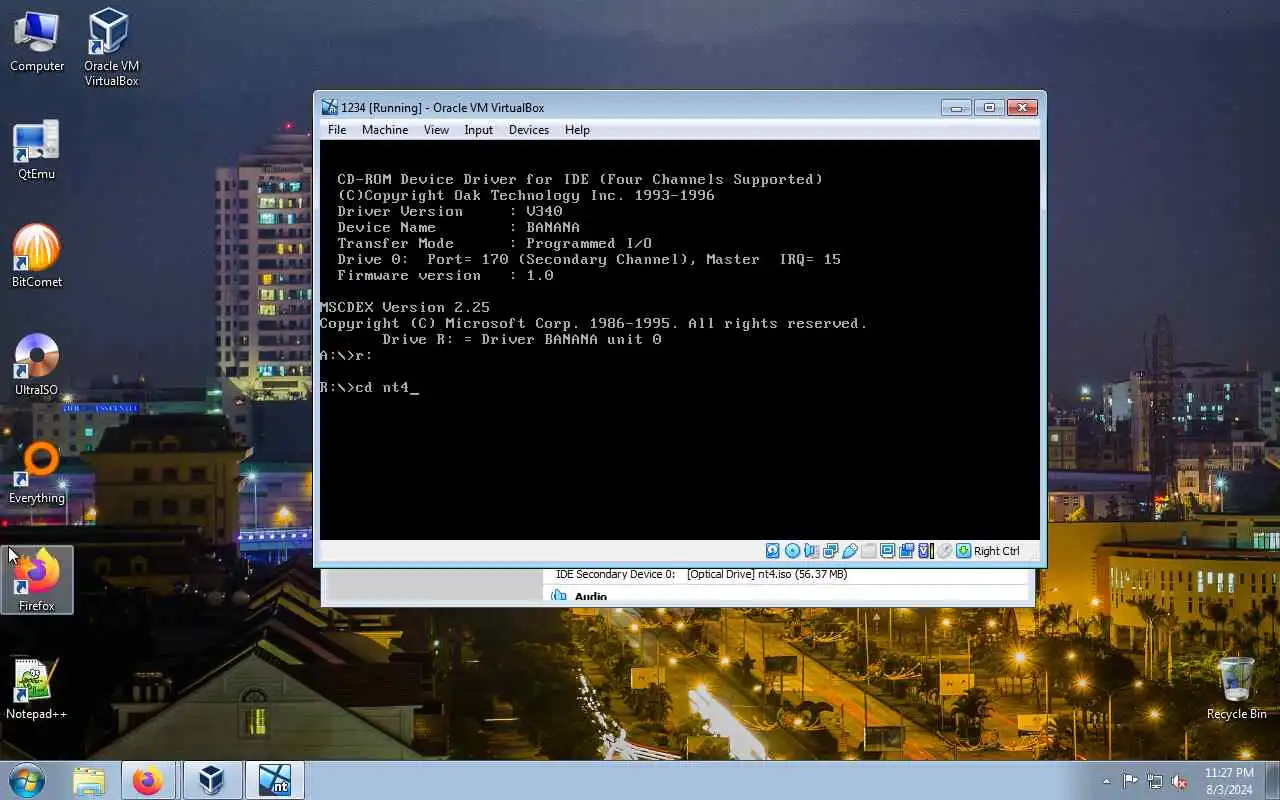
Task: Open the clock showing 11:27 PM
Action: click(1229, 781)
